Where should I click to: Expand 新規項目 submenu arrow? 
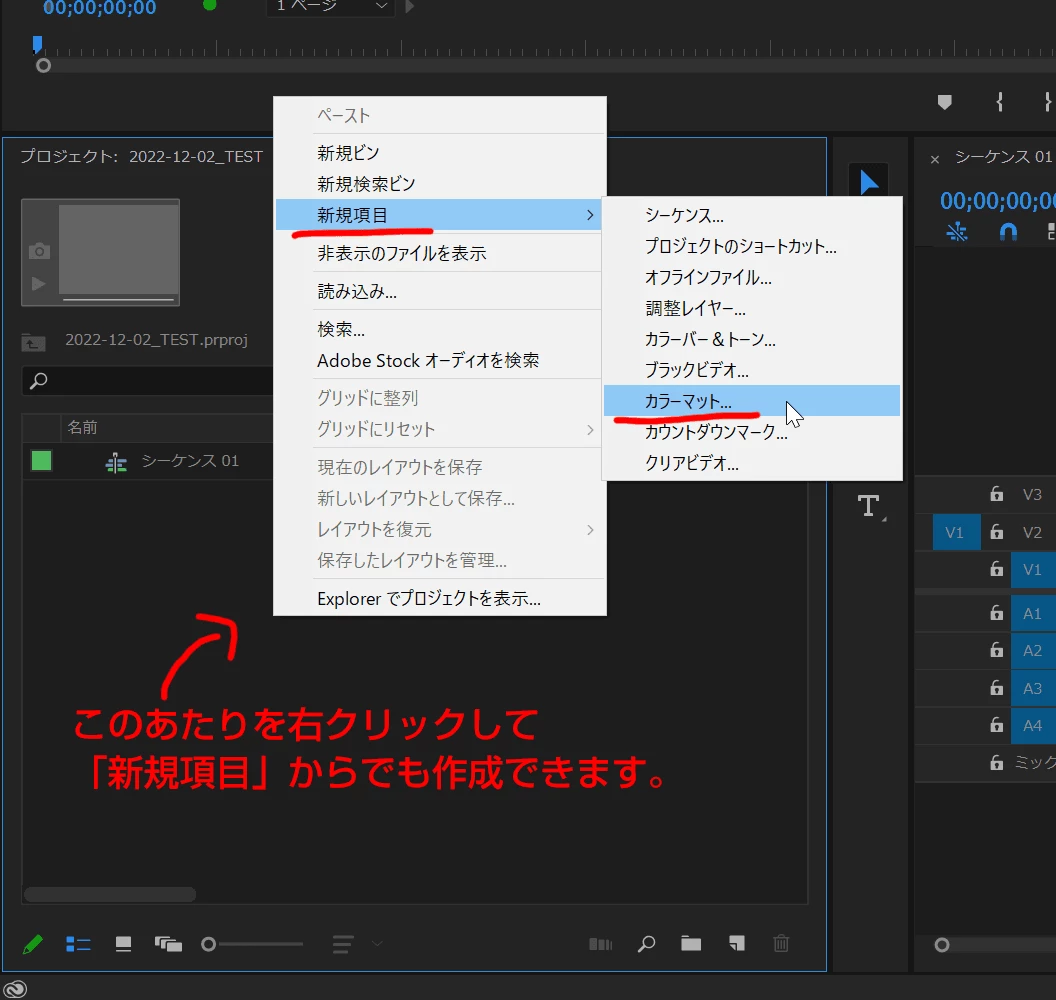click(x=590, y=215)
